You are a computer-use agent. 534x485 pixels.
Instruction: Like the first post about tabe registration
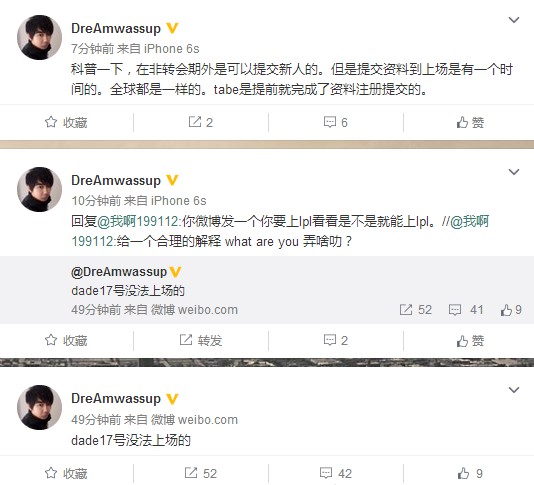point(470,122)
